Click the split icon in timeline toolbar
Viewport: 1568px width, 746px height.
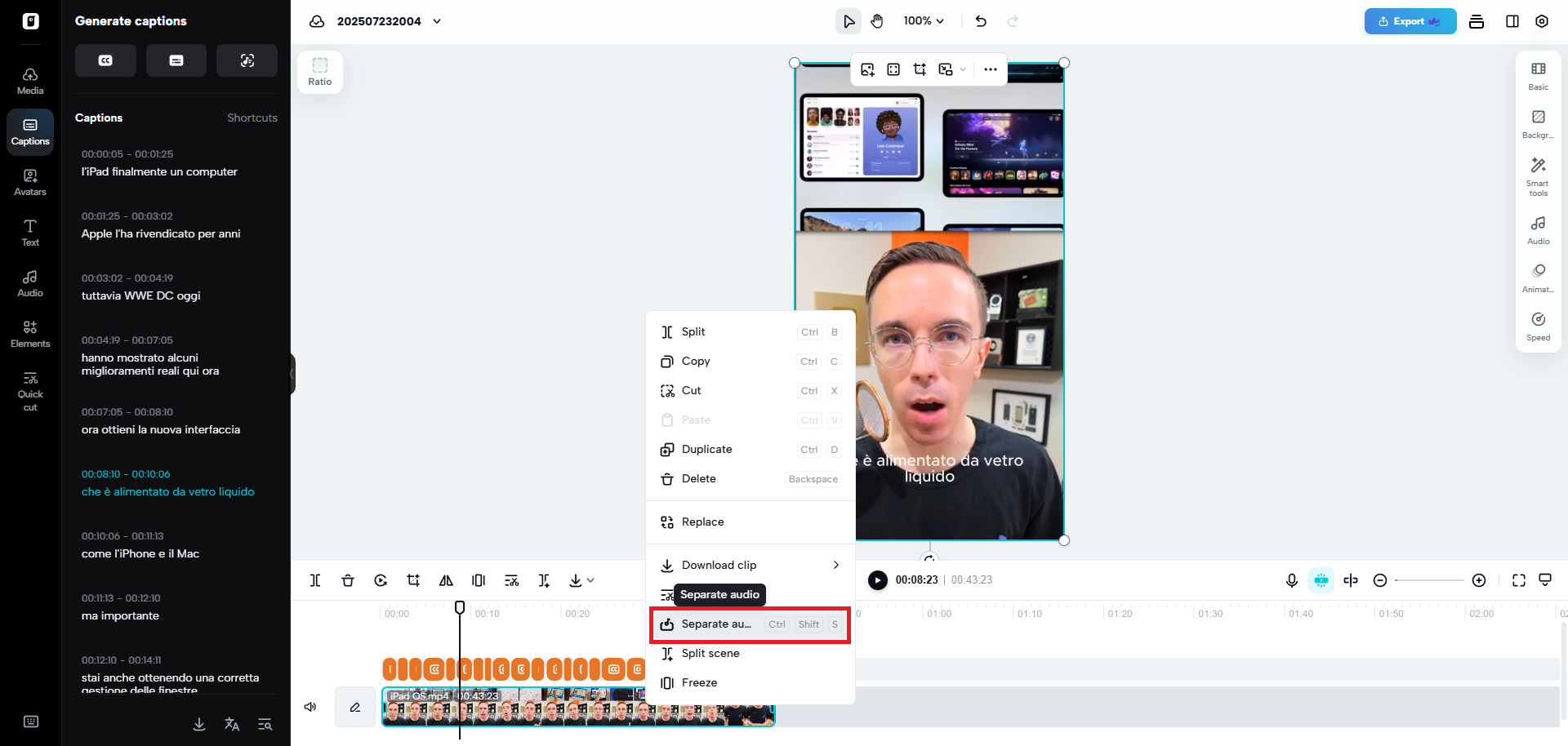[315, 580]
